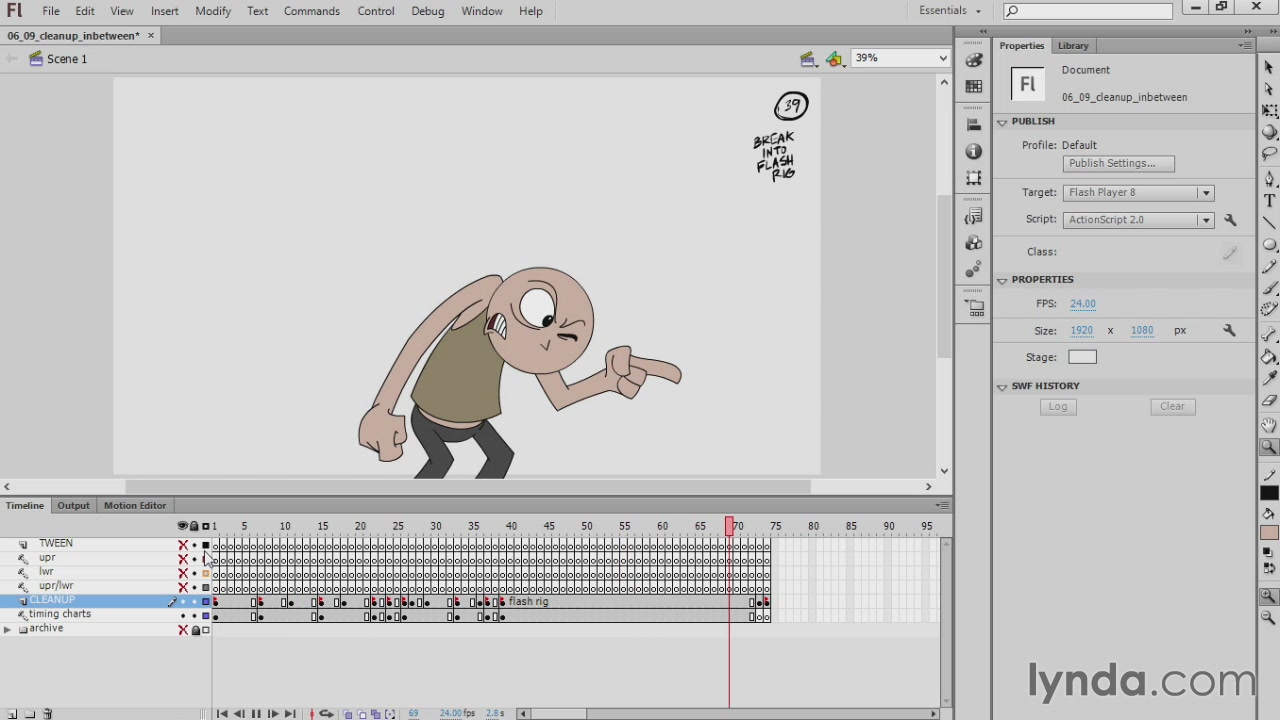Open the Swatches panel icon
The image size is (1280, 720).
[x=974, y=87]
